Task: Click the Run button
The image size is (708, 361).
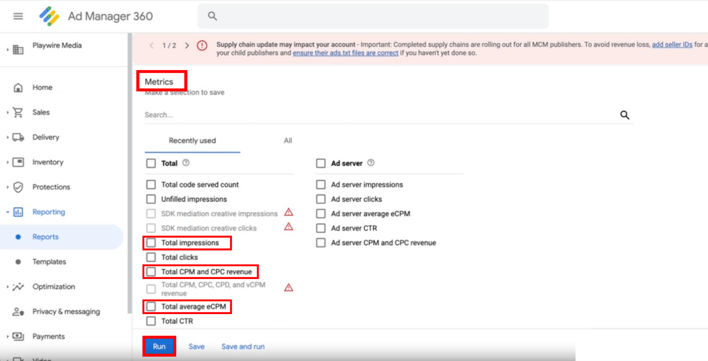Action: pos(159,347)
